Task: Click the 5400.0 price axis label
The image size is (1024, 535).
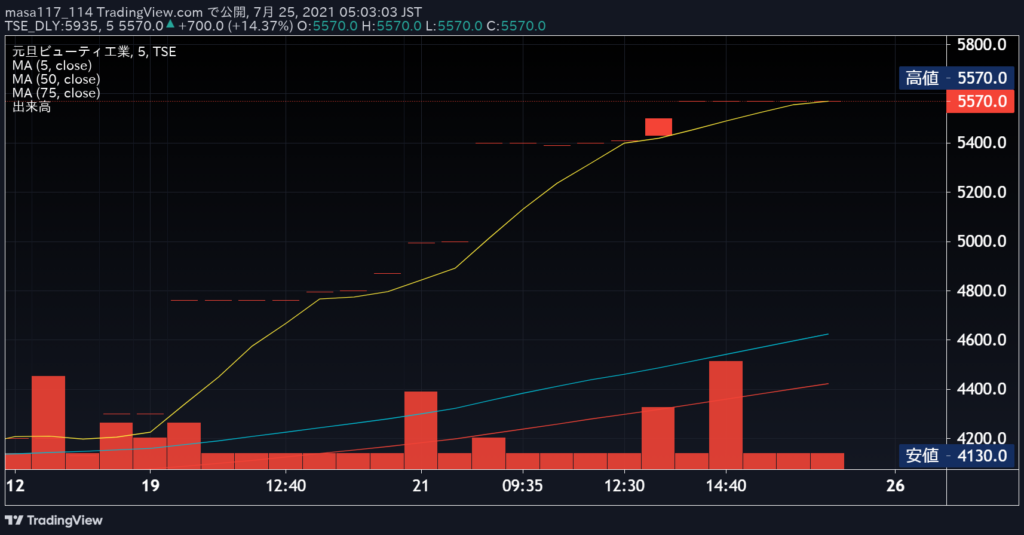Action: [981, 142]
